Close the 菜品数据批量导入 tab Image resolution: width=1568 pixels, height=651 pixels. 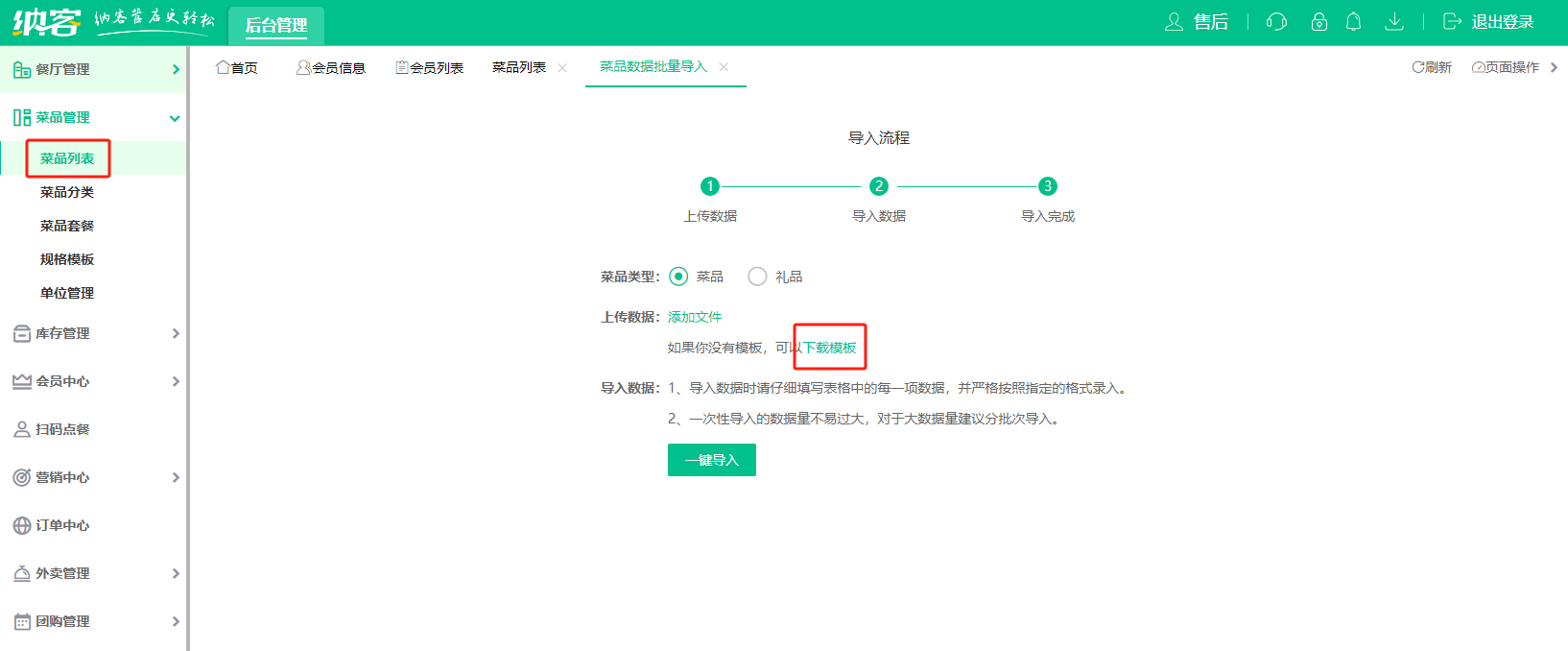point(724,67)
